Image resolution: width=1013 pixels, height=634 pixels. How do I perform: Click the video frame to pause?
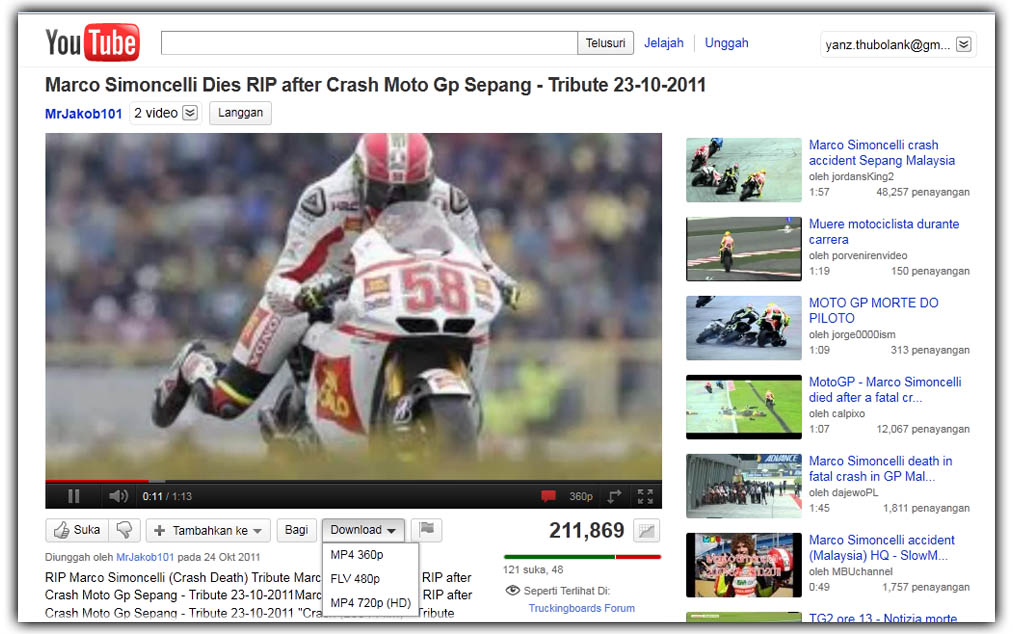click(x=353, y=306)
